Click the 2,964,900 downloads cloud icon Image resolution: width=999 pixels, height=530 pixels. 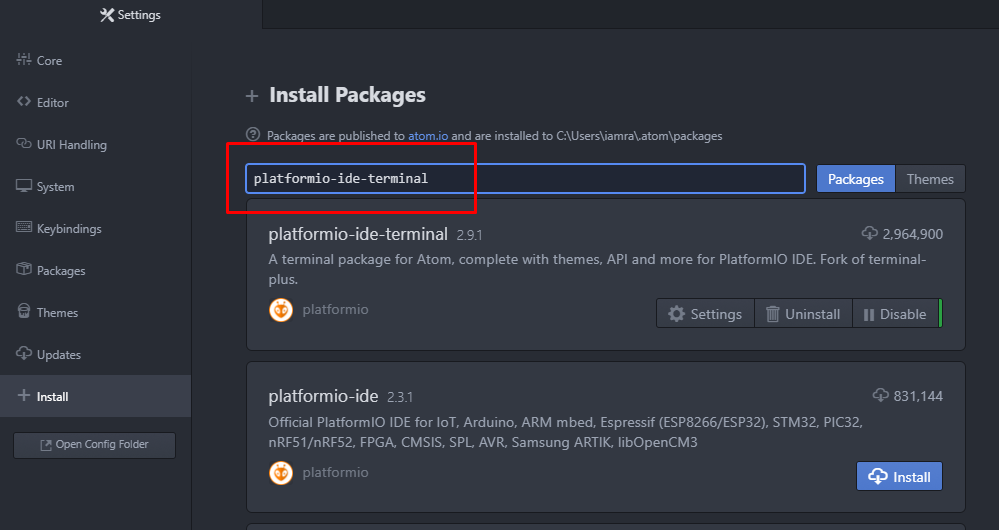point(869,233)
